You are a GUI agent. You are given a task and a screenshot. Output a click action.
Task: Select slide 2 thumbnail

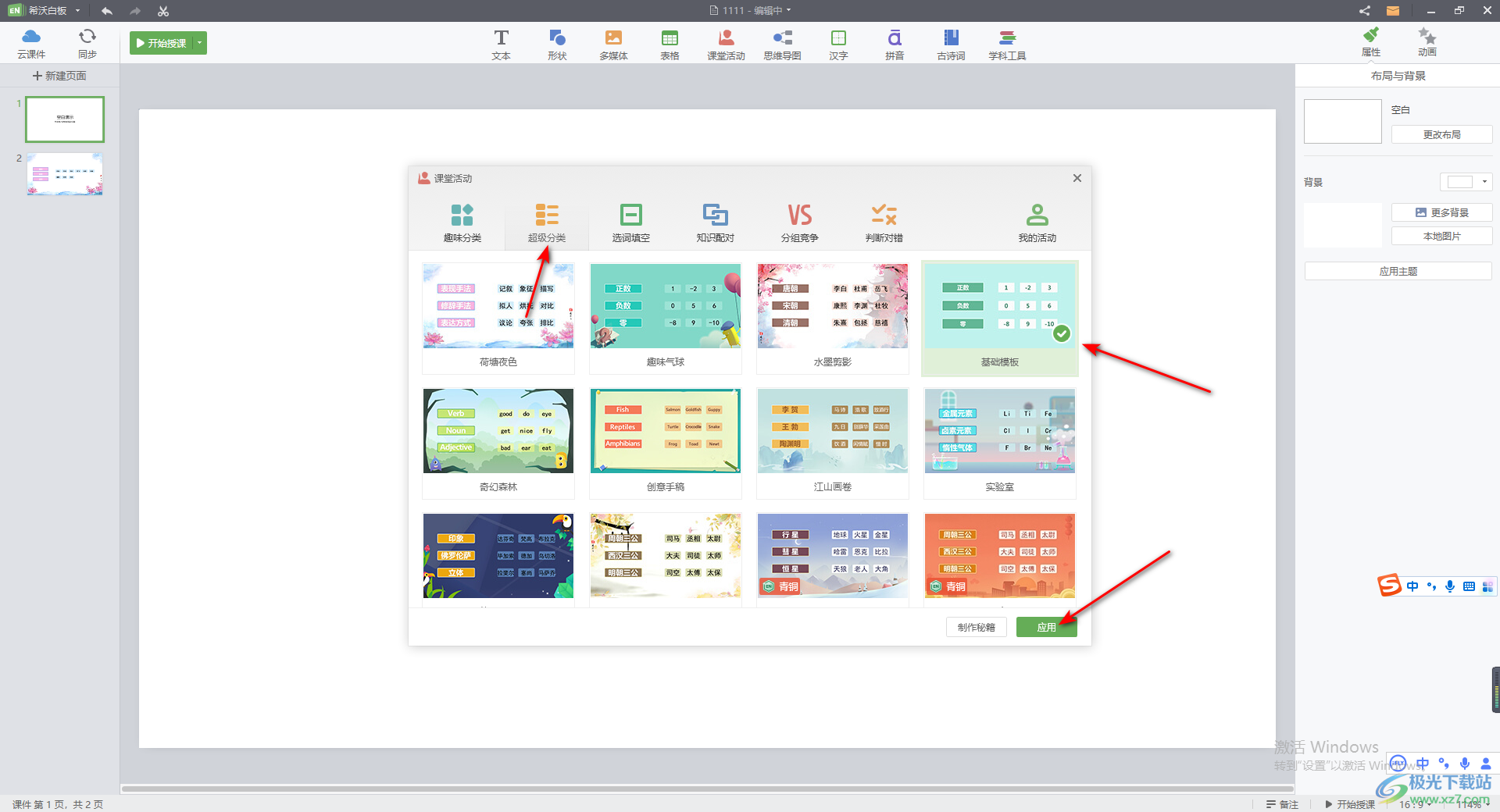(x=65, y=173)
